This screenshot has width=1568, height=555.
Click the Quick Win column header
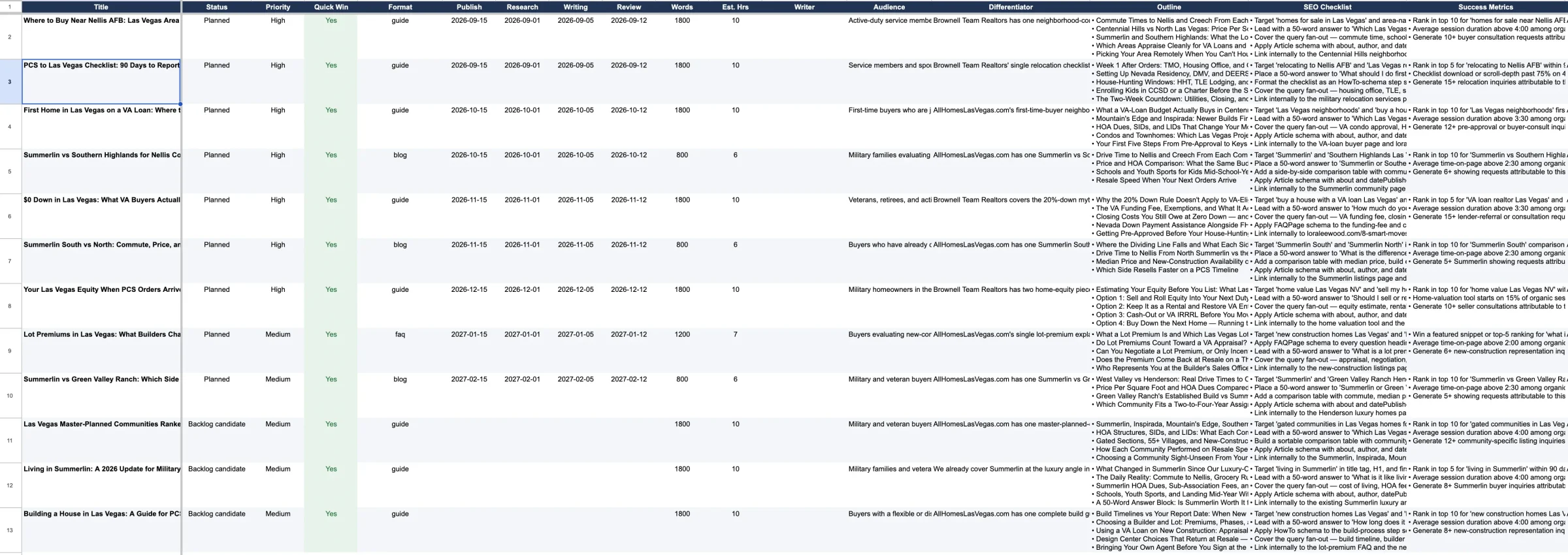coord(331,7)
